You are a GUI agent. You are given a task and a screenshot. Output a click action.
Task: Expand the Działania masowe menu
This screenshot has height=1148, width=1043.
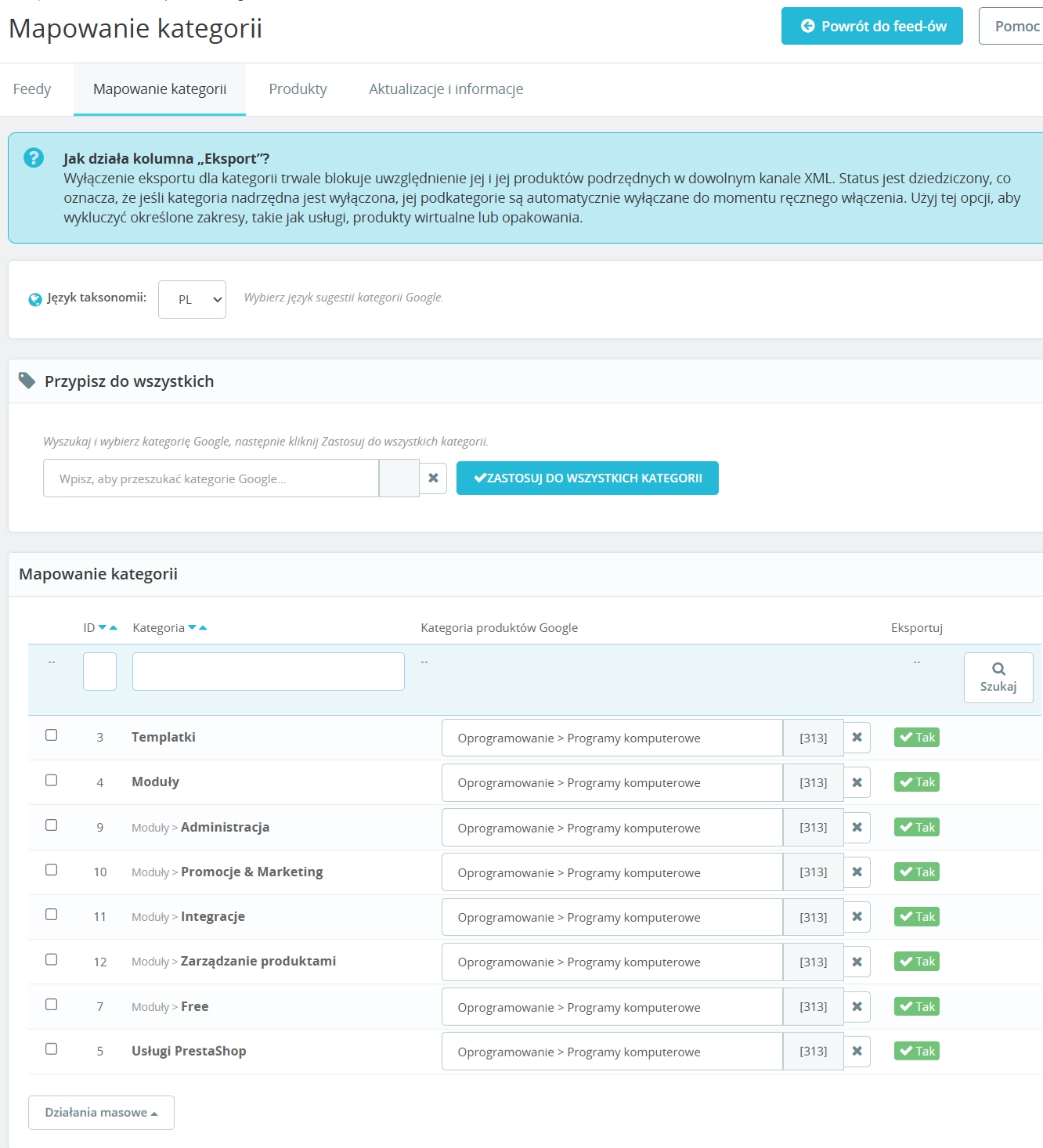pos(101,1112)
